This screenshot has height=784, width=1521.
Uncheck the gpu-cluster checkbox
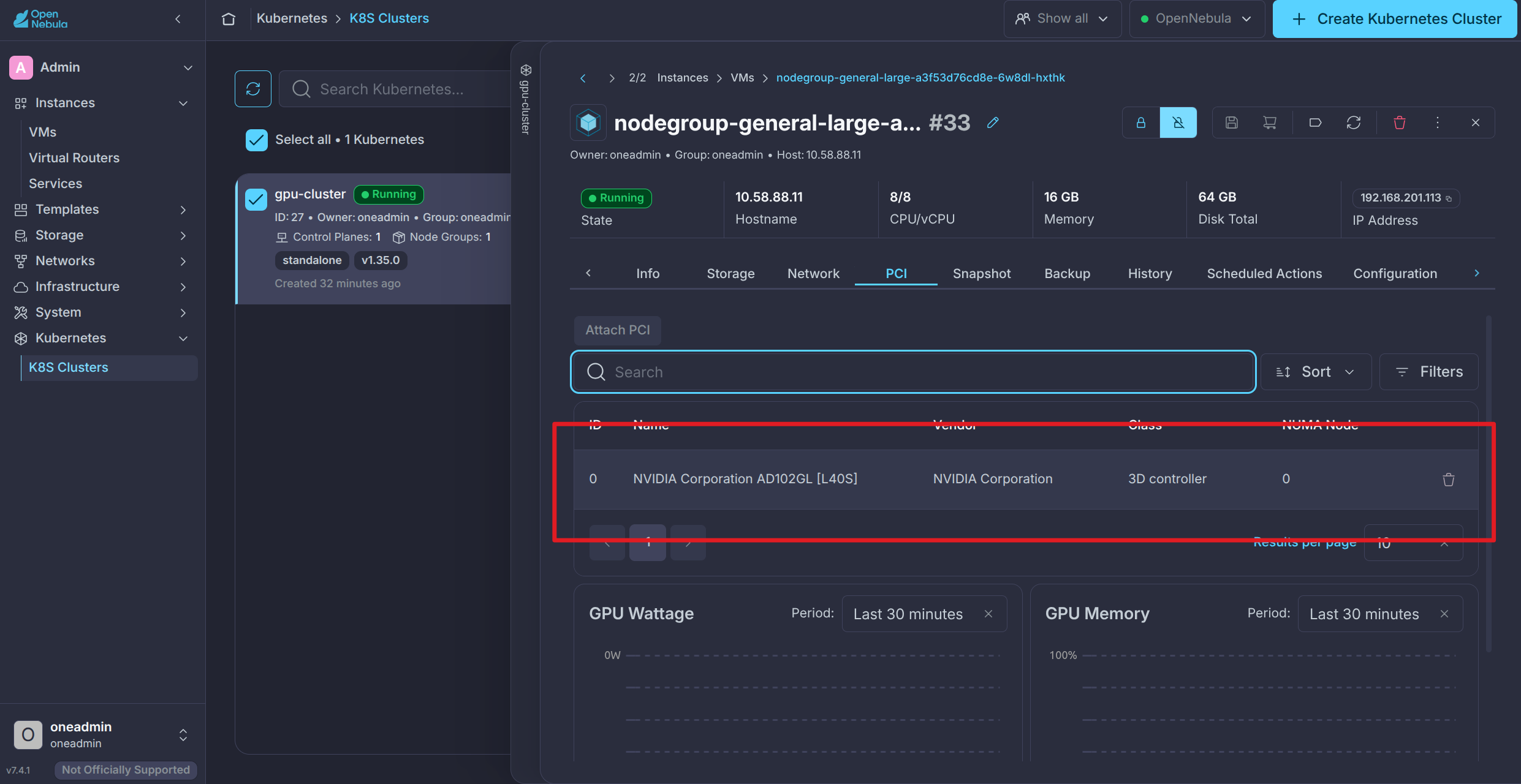click(256, 200)
